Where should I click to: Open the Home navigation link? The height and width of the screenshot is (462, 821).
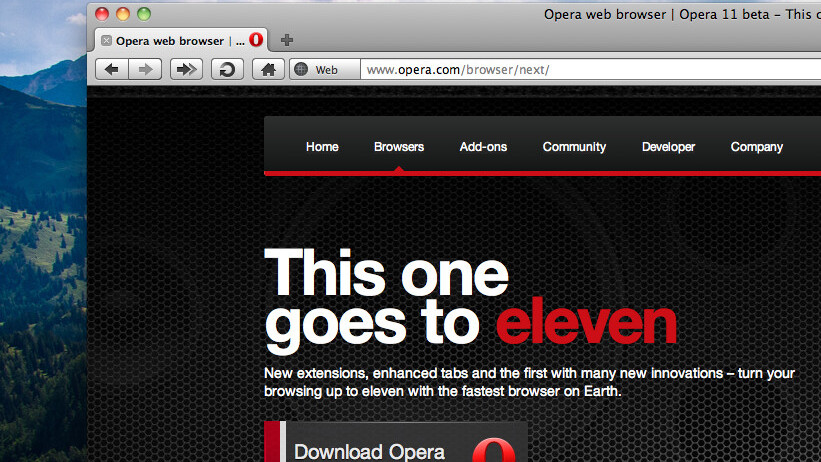[x=322, y=147]
